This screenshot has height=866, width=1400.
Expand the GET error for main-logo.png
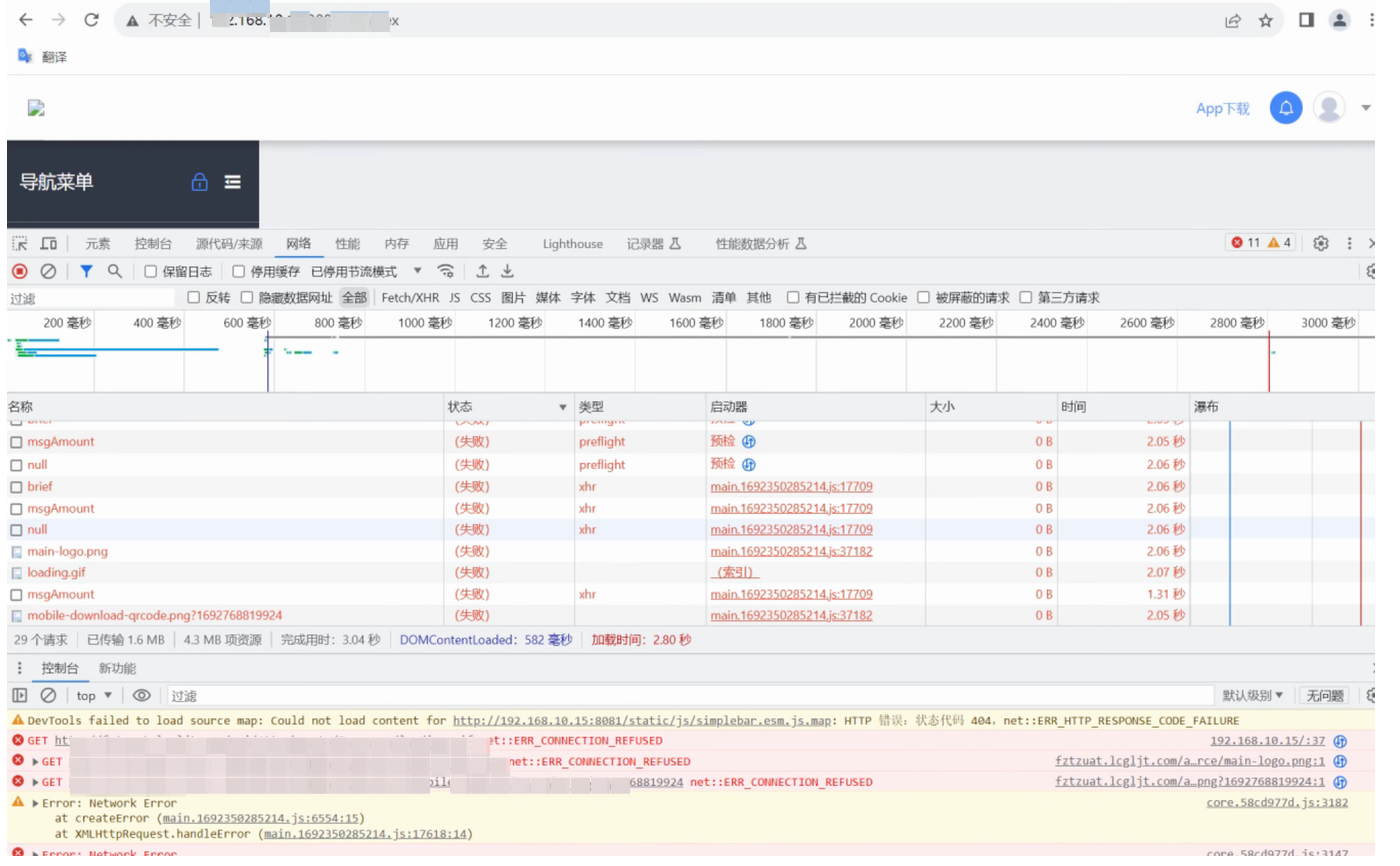tap(36, 761)
